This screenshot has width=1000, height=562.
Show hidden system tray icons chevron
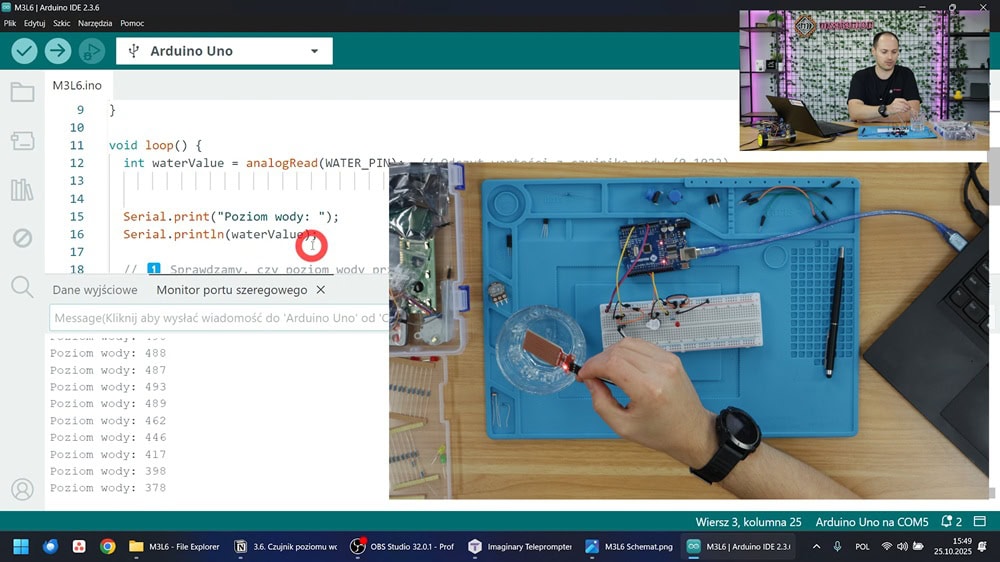pos(817,547)
